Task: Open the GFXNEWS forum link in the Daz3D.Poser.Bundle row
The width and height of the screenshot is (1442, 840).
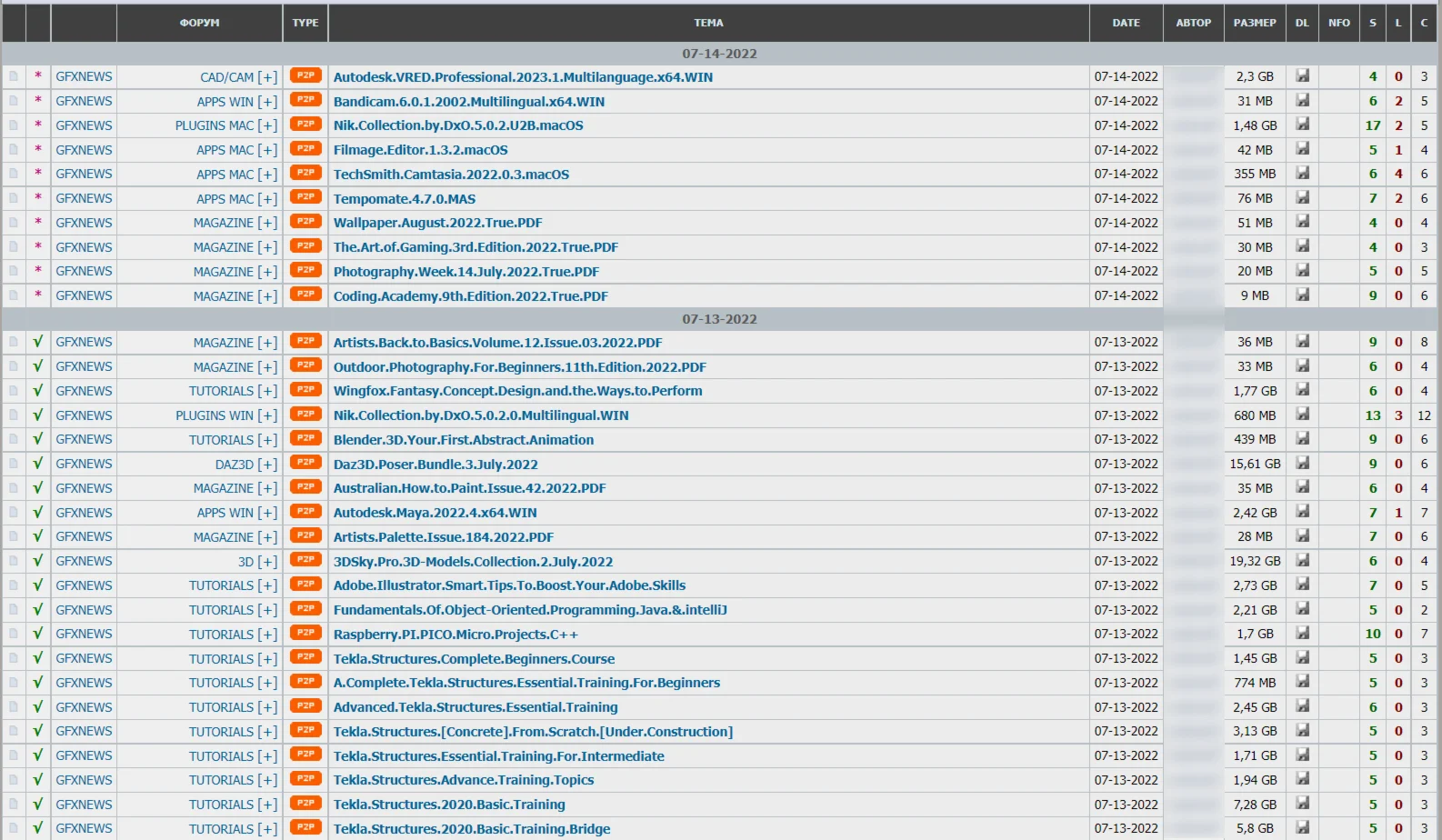Action: [84, 464]
